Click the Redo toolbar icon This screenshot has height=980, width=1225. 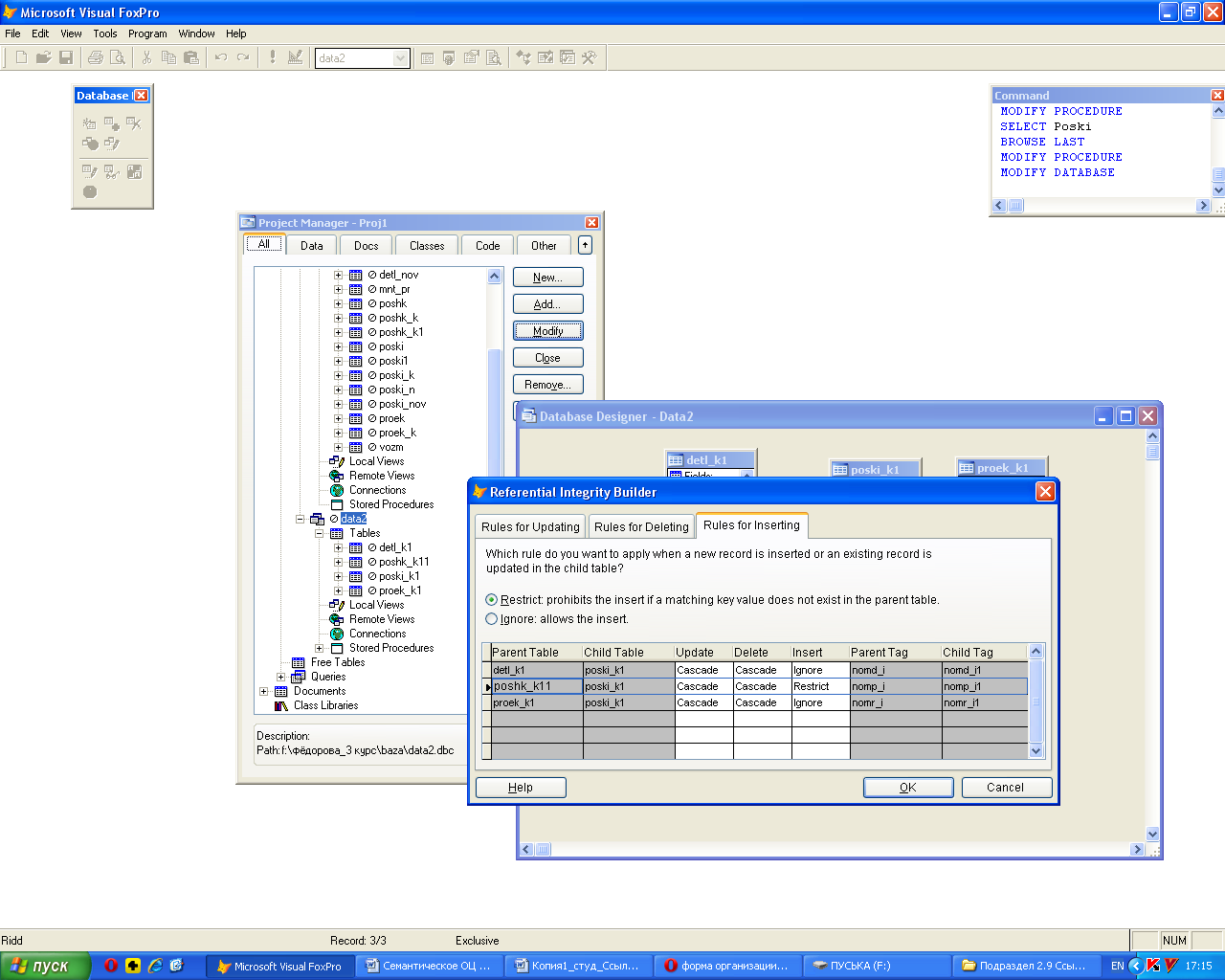(x=243, y=57)
